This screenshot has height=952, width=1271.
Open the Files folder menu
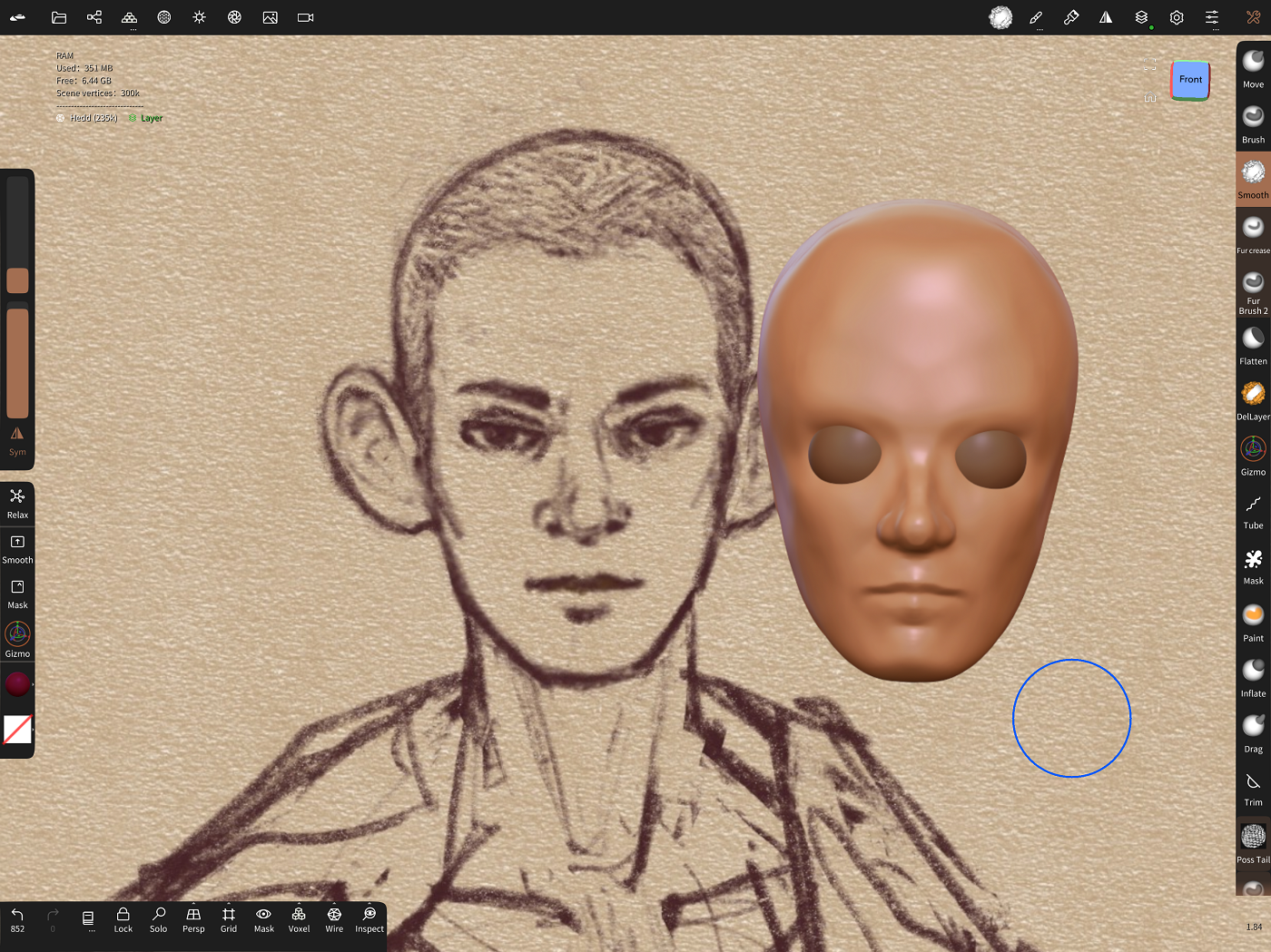[x=59, y=17]
